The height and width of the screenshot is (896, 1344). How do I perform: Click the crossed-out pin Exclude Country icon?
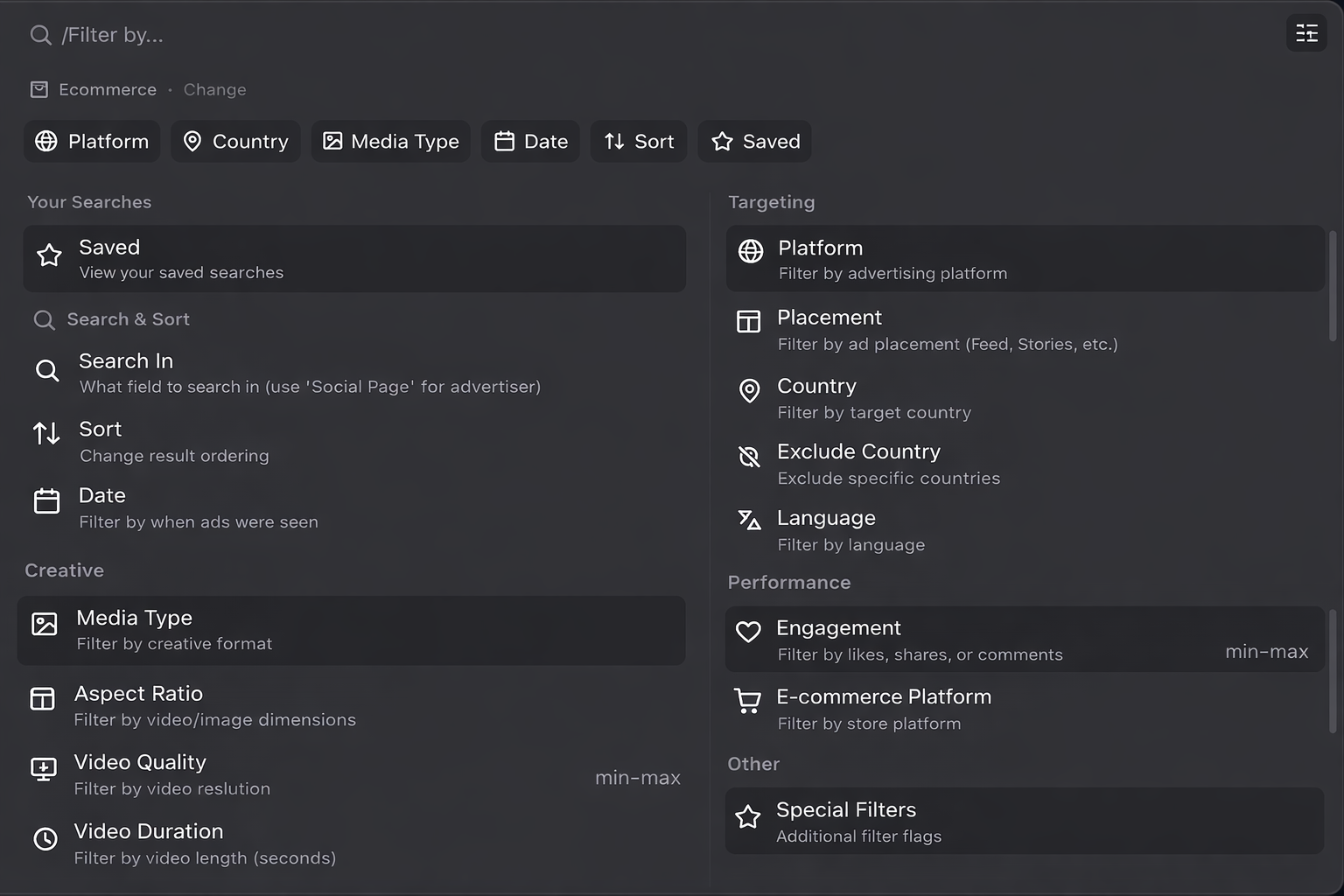click(x=749, y=456)
